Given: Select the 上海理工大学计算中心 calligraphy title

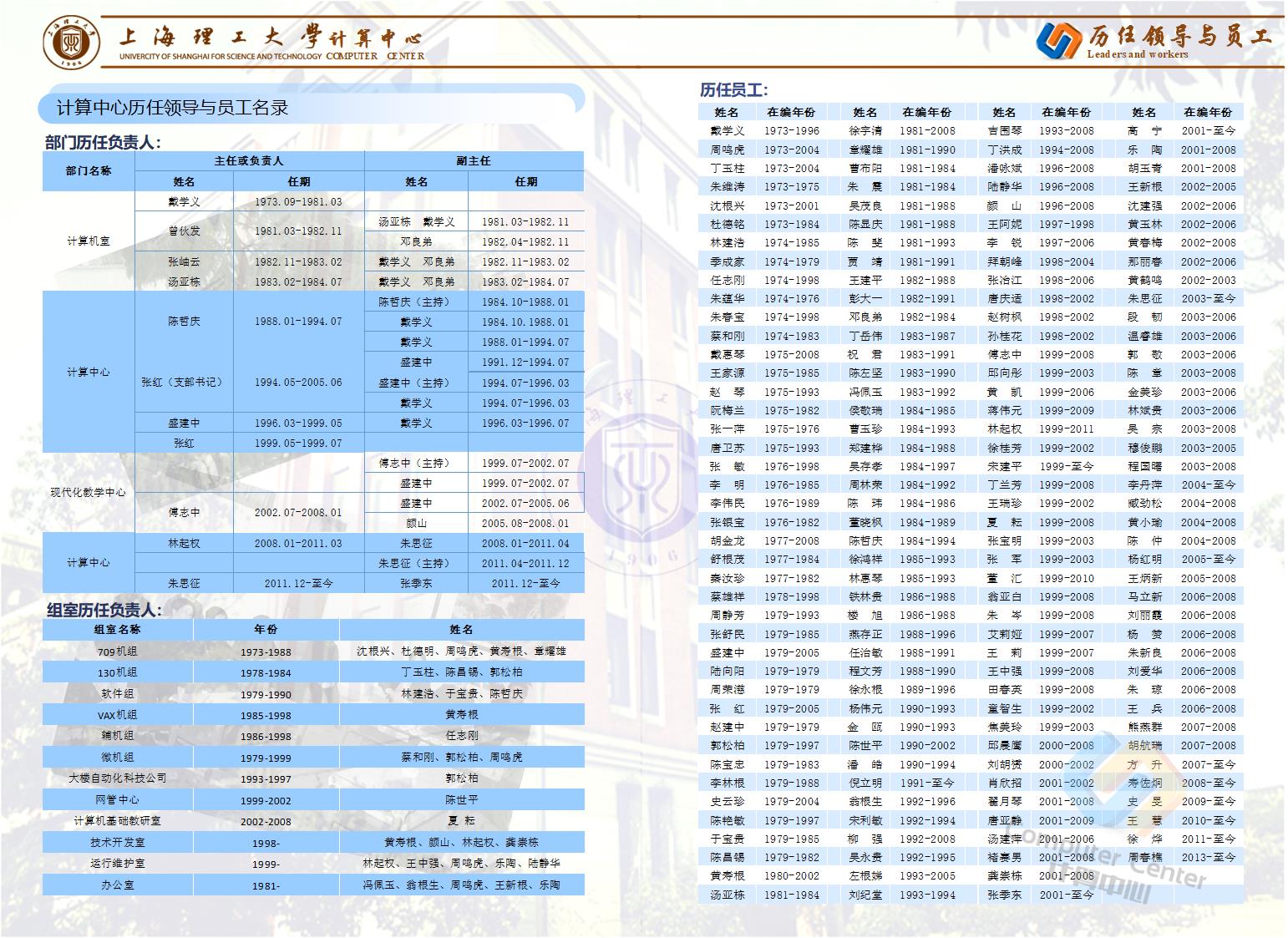Looking at the screenshot, I should [271, 36].
